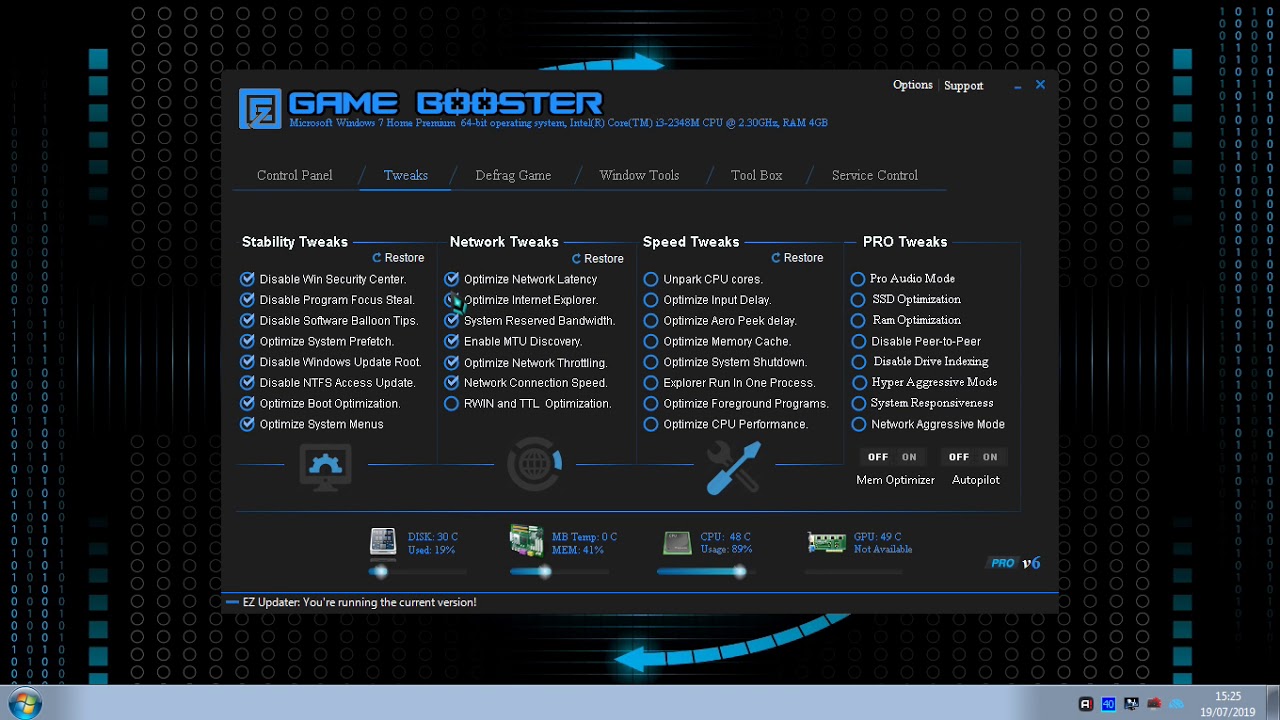
Task: Select the Tweaks tab
Action: click(x=406, y=175)
